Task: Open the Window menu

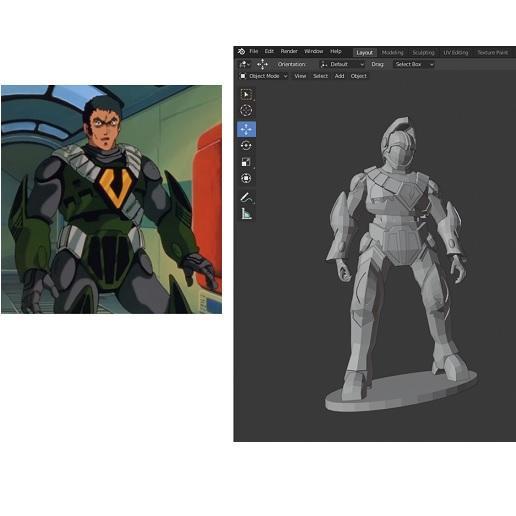Action: 314,51
